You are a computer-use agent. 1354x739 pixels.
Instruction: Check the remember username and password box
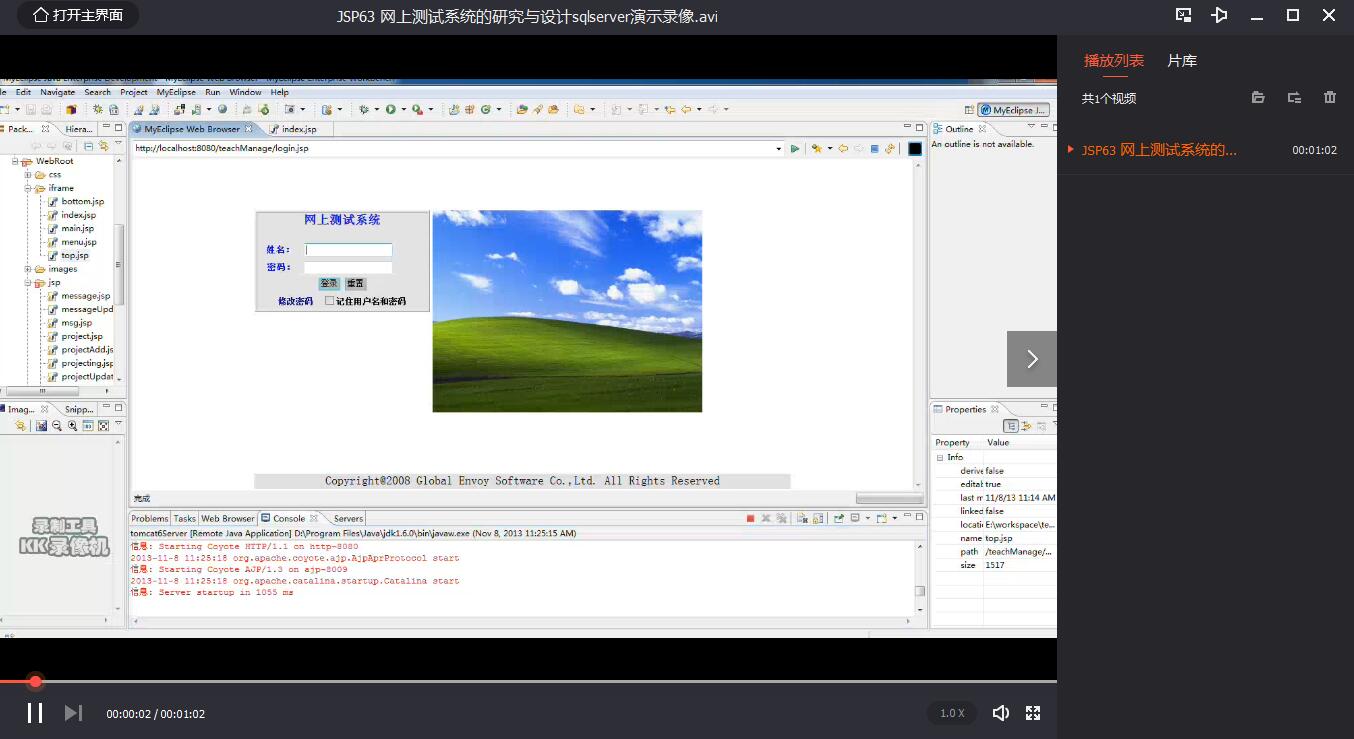(330, 301)
